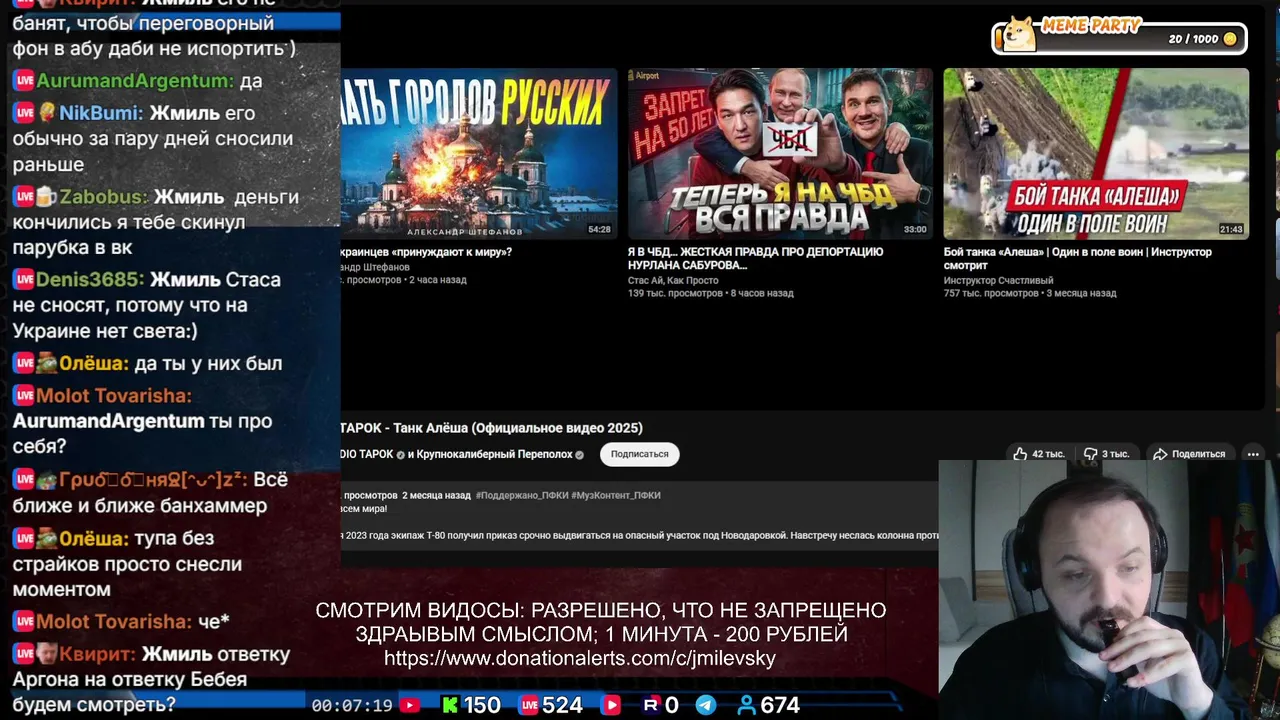Click the LIVE badge beside NikBumi
Image resolution: width=1280 pixels, height=720 pixels.
coord(24,113)
